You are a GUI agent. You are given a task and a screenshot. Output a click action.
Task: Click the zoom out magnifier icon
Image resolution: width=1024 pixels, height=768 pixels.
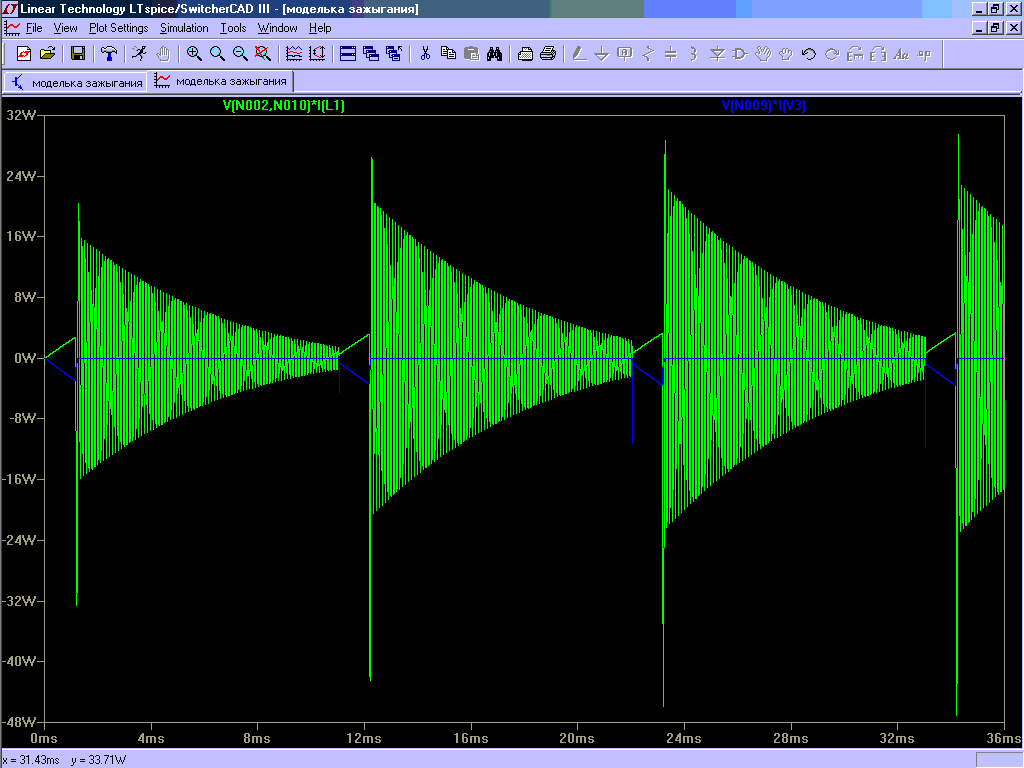click(x=240, y=53)
